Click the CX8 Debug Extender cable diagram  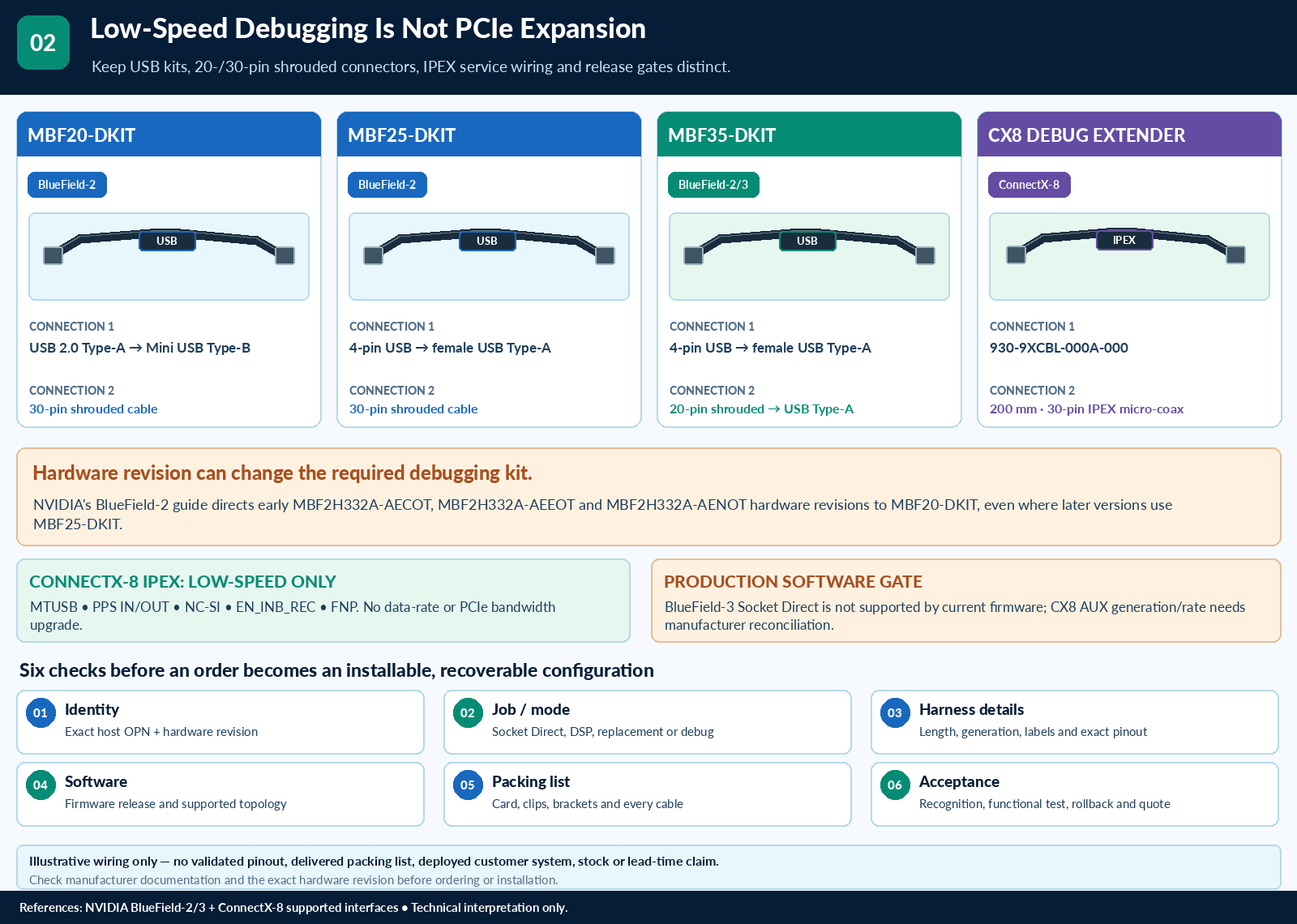(x=1129, y=256)
